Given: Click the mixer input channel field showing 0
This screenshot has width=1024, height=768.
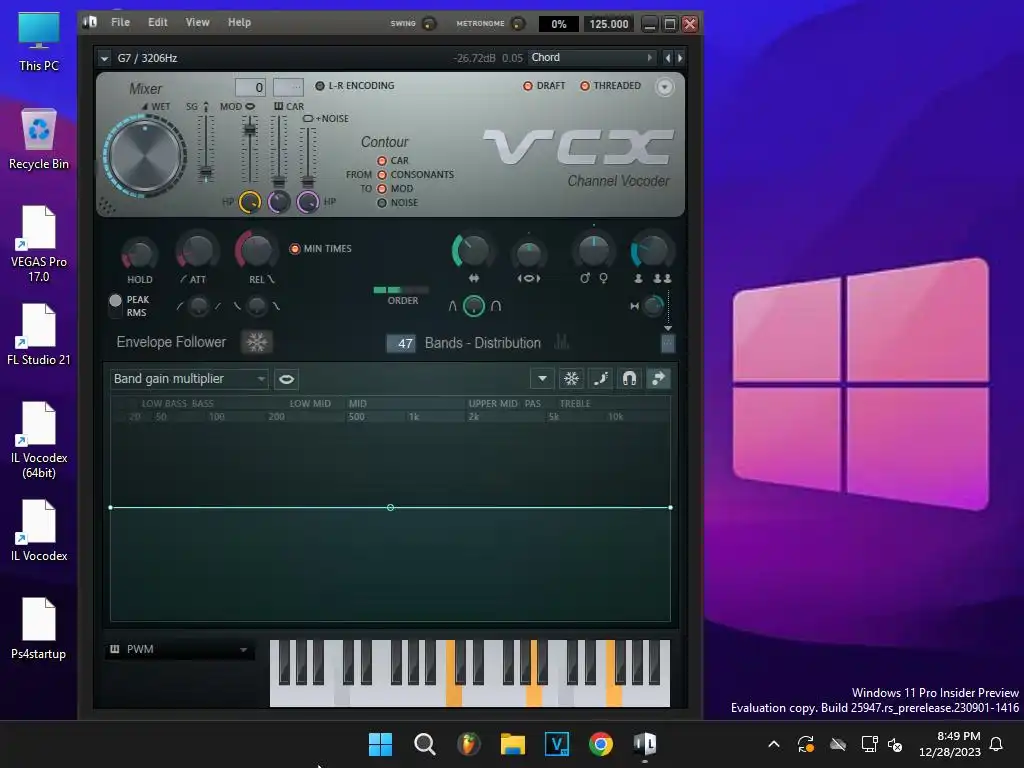Looking at the screenshot, I should pyautogui.click(x=250, y=87).
